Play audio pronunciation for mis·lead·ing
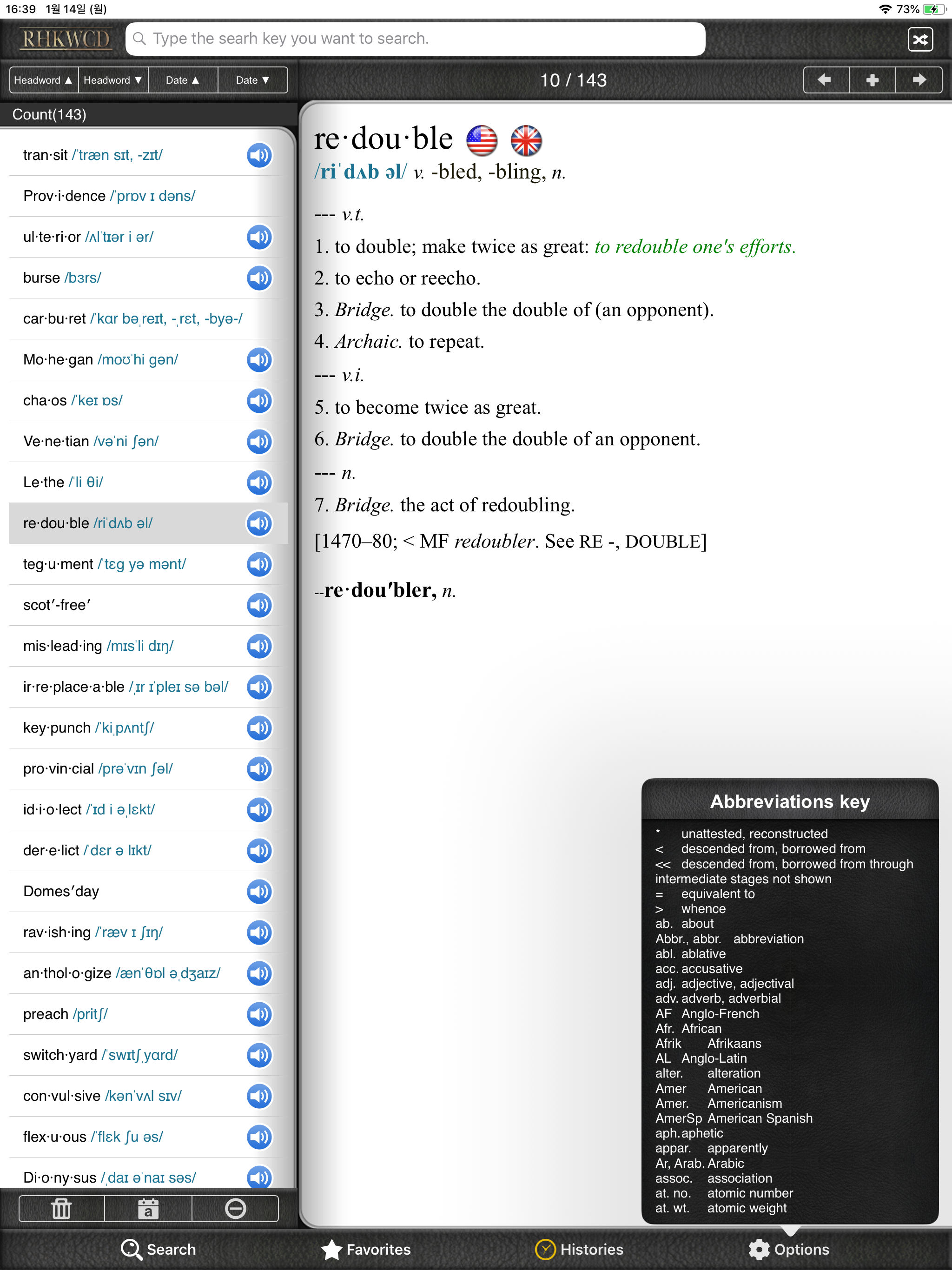The height and width of the screenshot is (1270, 952). [259, 646]
